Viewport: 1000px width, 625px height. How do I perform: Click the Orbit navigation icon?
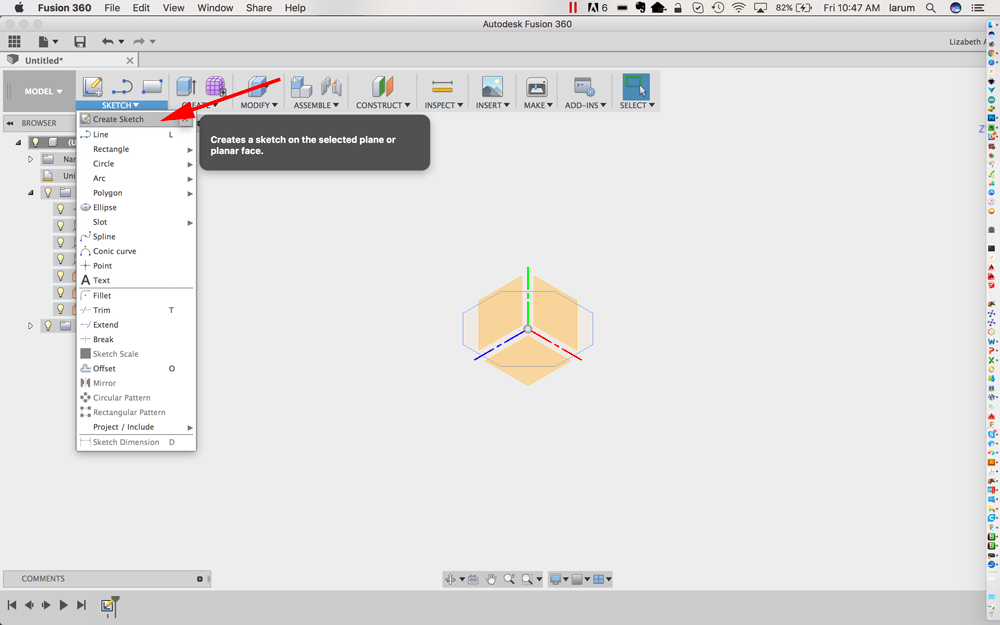(x=450, y=579)
